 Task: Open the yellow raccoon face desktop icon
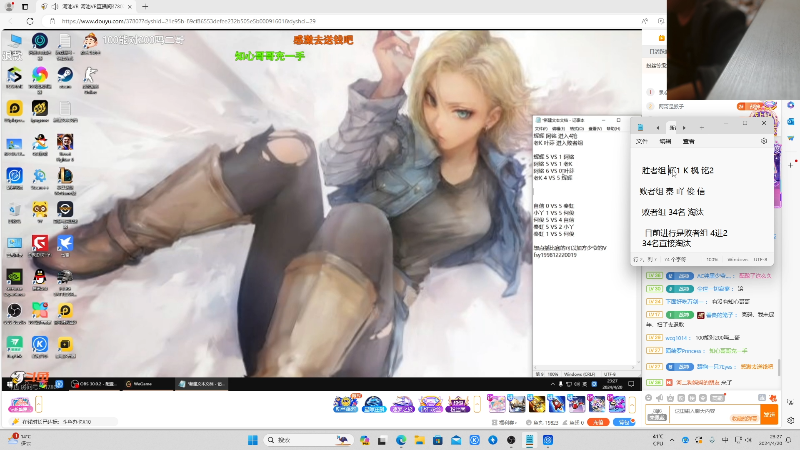point(40,210)
